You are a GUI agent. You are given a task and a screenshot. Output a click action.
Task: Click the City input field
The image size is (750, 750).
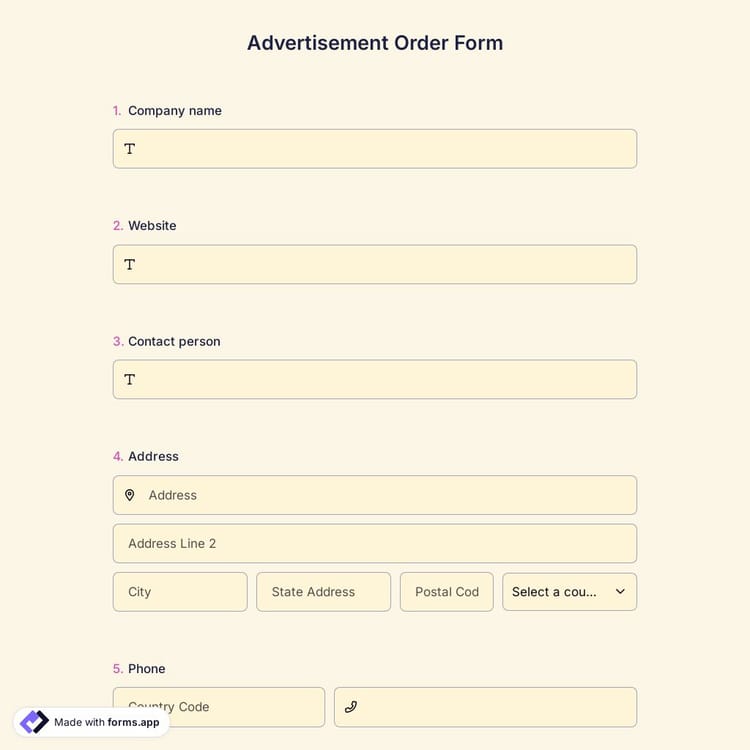tap(180, 592)
